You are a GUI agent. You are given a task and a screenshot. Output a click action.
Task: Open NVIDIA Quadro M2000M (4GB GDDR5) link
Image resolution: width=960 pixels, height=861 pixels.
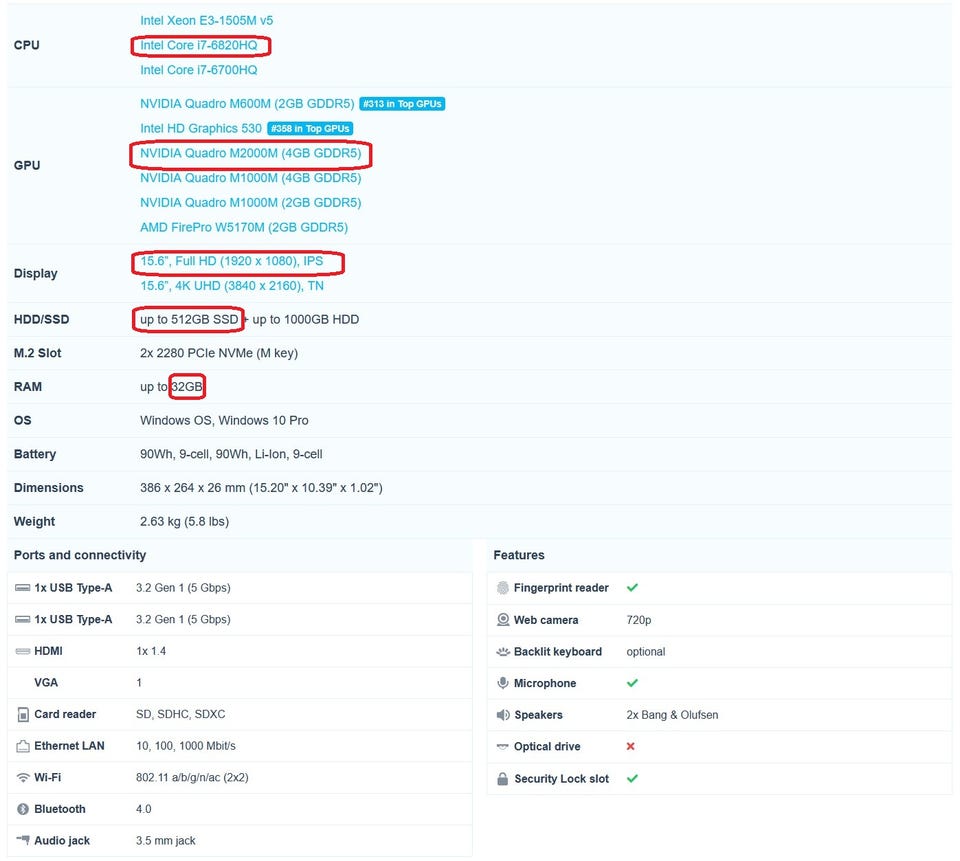coord(250,153)
